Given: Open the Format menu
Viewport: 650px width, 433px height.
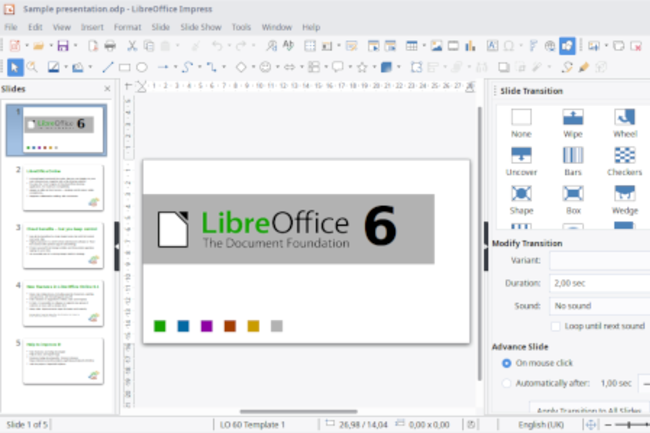Looking at the screenshot, I should tap(128, 27).
